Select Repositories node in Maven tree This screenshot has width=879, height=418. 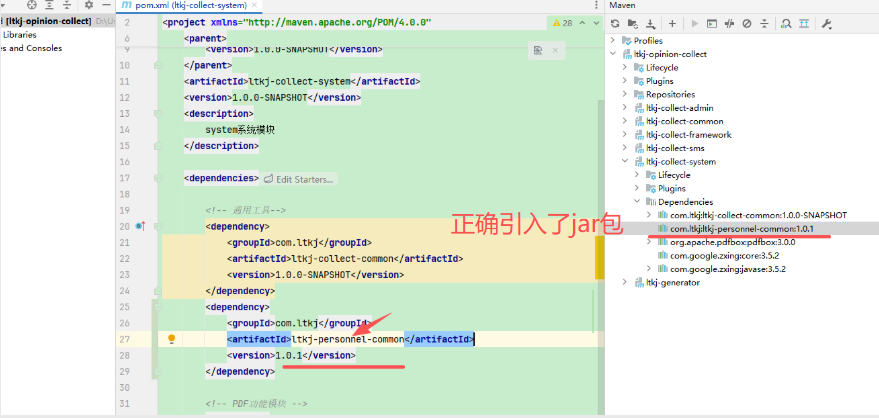tap(670, 94)
